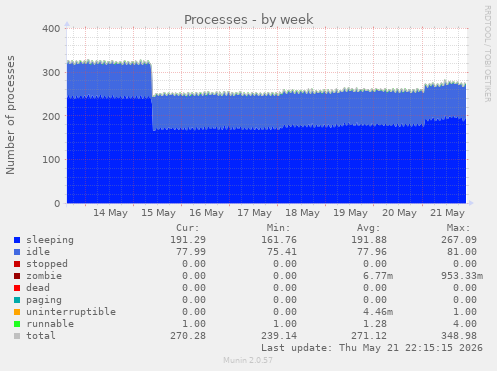
Task: Click sleeping maximum value 267.09
Action: [x=459, y=240]
